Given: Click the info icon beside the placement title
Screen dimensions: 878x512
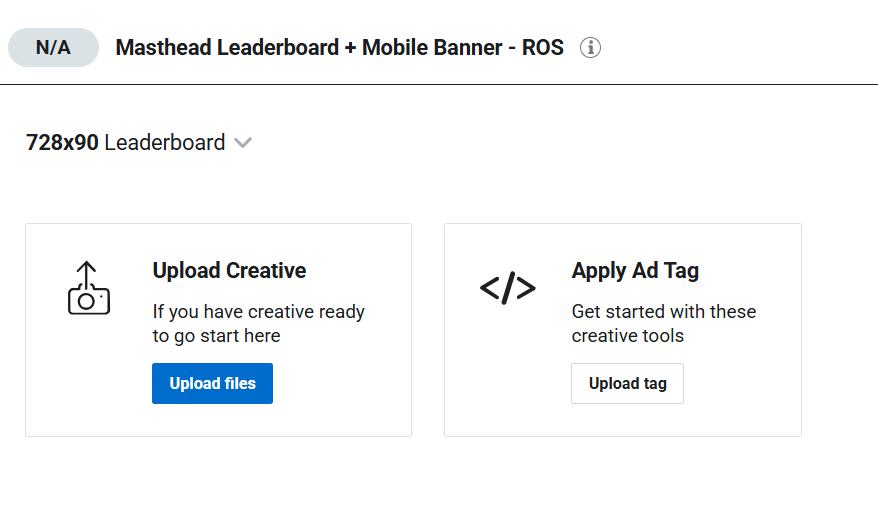Looking at the screenshot, I should (591, 47).
